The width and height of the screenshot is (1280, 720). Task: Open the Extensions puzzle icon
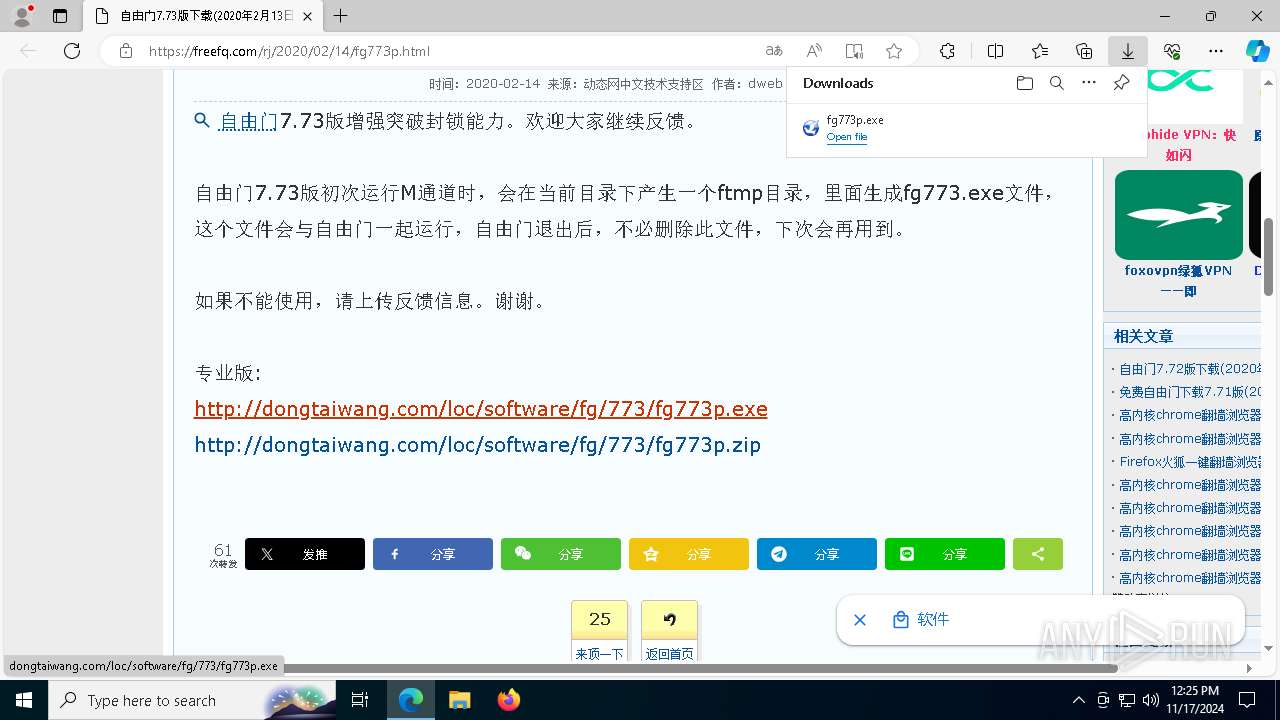tap(948, 51)
